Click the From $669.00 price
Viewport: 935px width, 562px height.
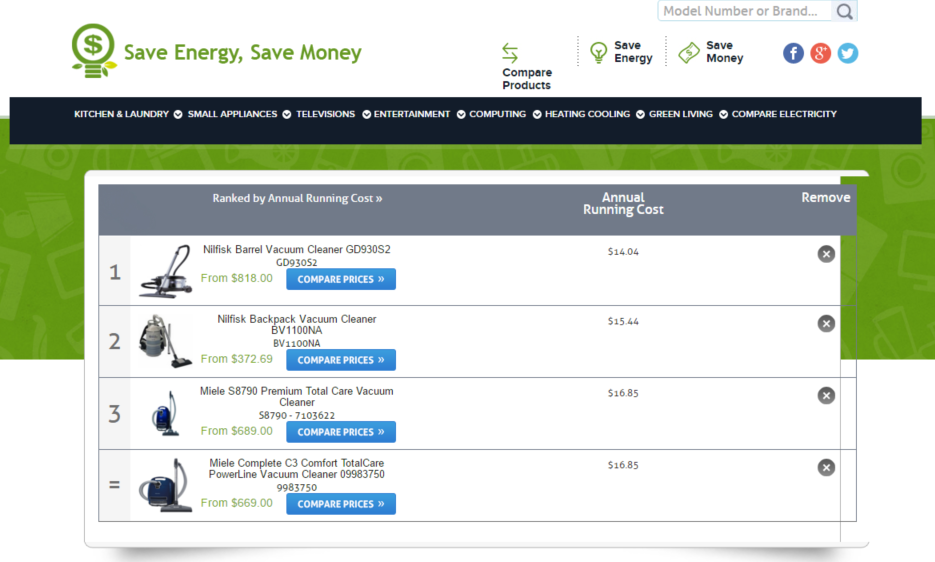tap(237, 503)
